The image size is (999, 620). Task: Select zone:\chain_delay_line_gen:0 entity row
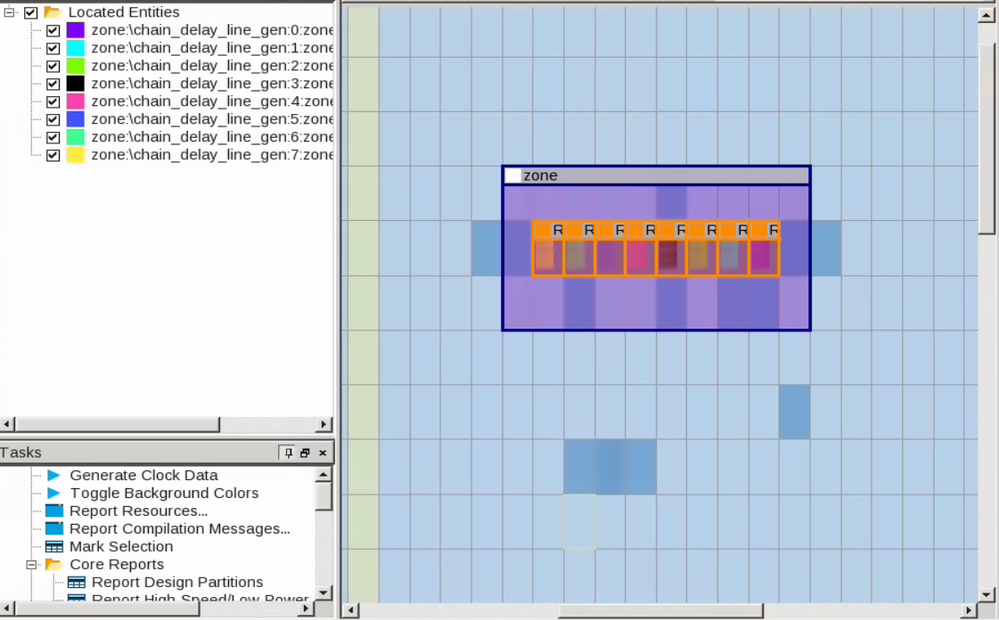pyautogui.click(x=212, y=30)
